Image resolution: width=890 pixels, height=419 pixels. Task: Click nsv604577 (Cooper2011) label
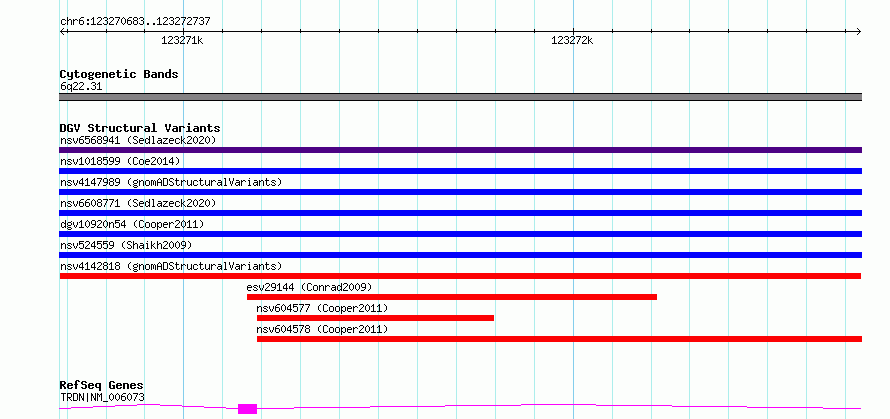coord(322,308)
